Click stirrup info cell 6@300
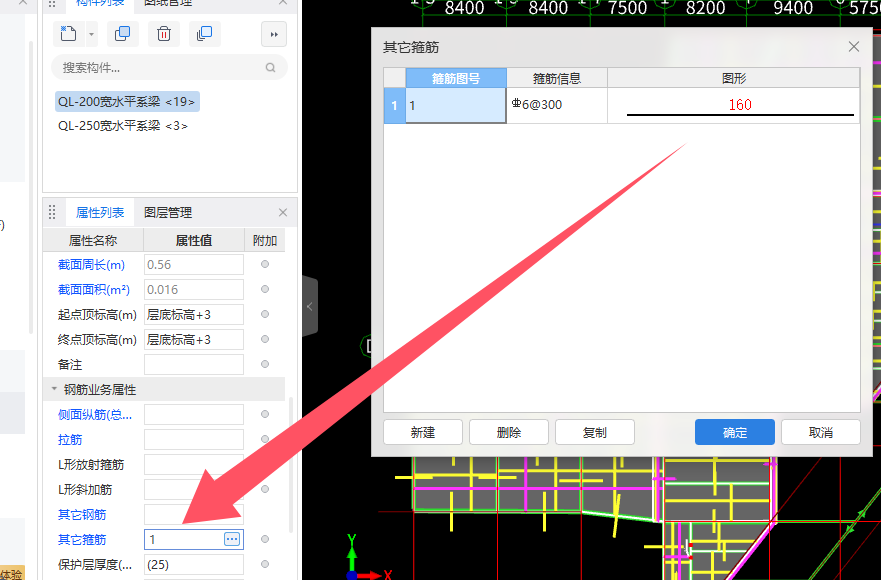 coord(557,106)
